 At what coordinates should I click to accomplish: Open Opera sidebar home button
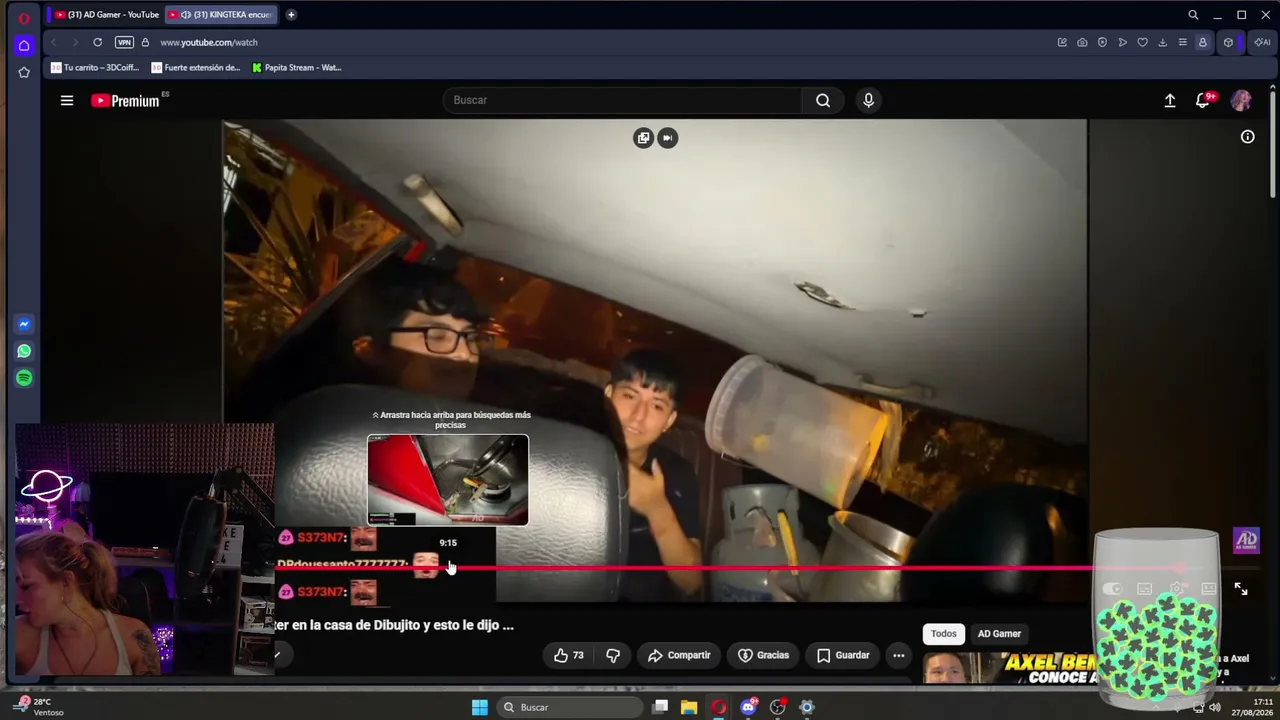(x=24, y=45)
